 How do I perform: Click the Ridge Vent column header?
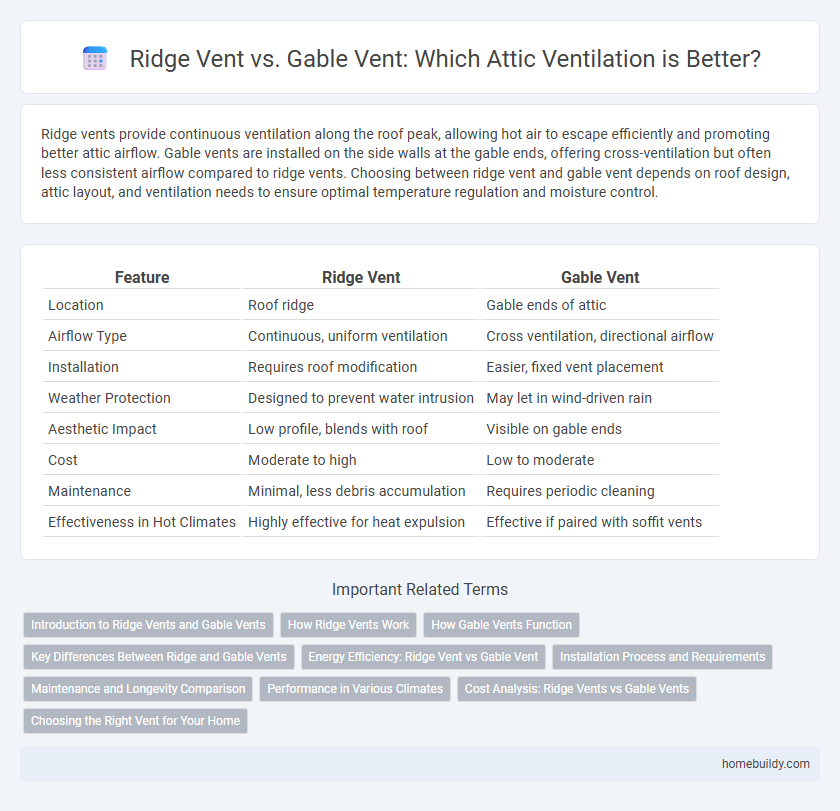tap(360, 277)
